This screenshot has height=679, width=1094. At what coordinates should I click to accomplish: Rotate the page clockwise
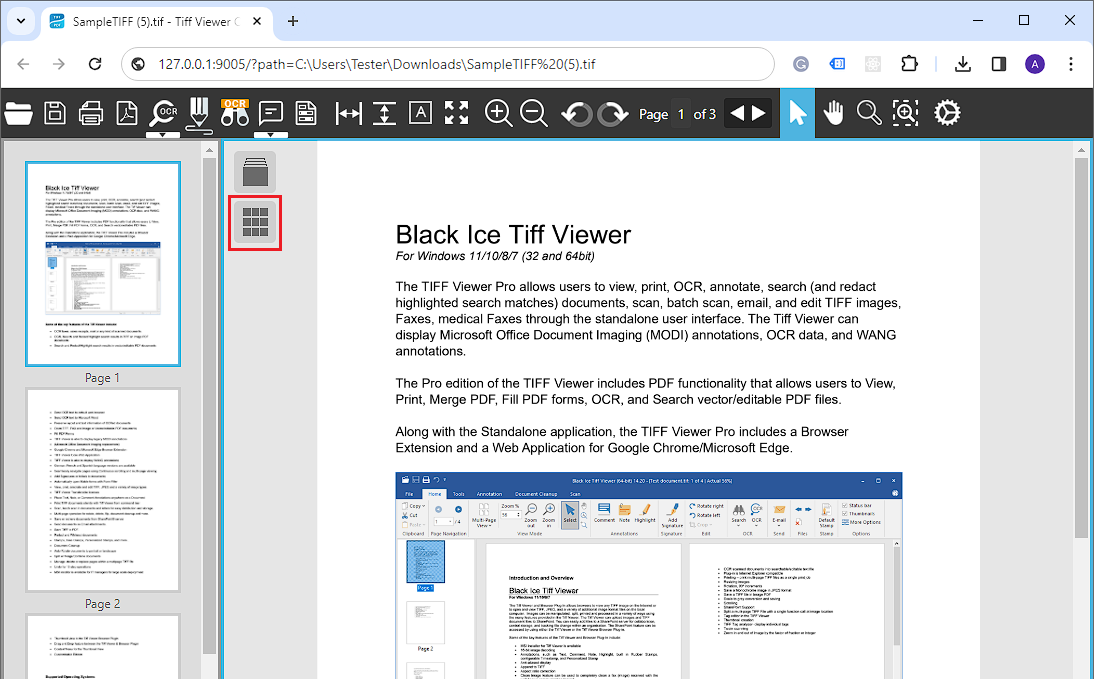613,113
